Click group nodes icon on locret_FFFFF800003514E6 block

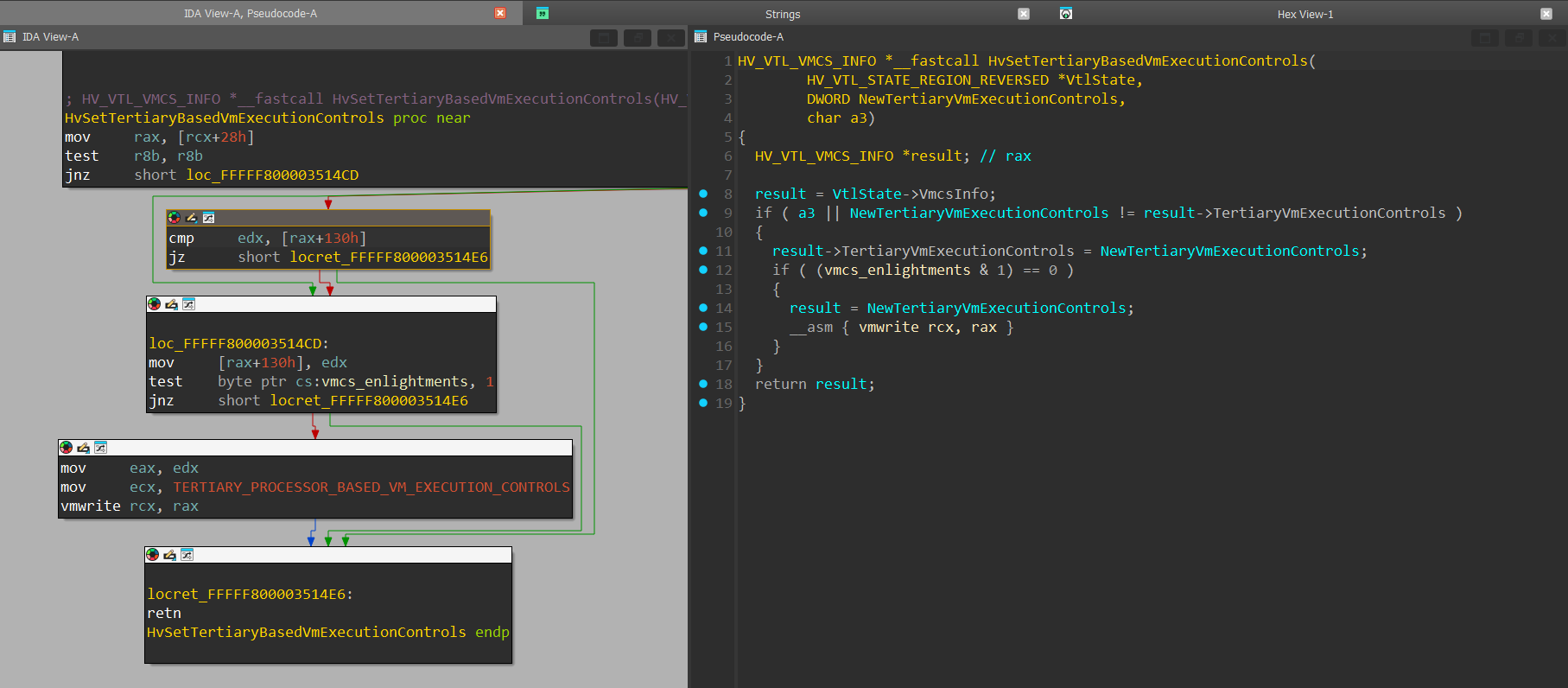[x=187, y=555]
